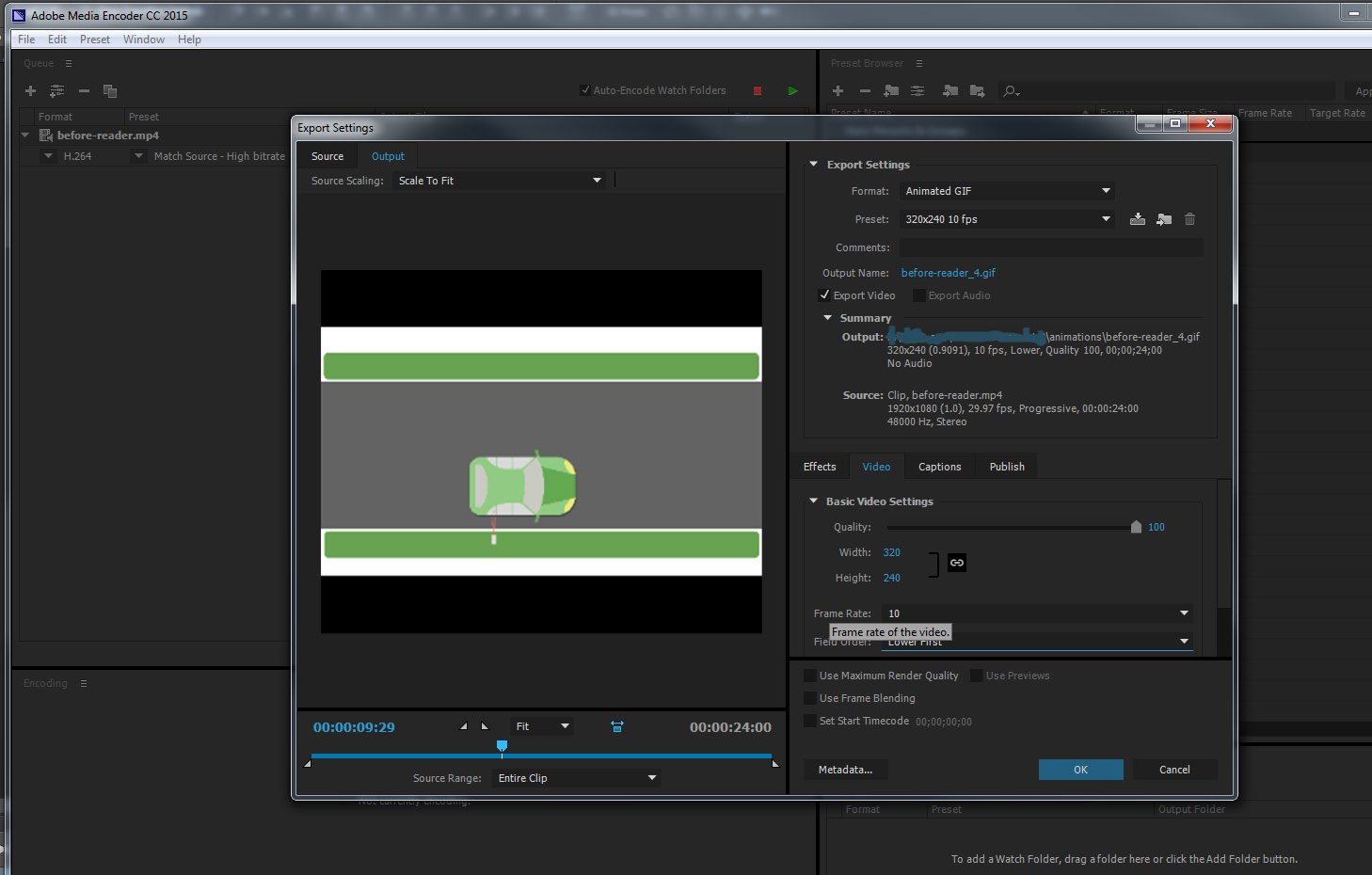Screen dimensions: 1372x875
Task: Toggle the Use Previews checkbox
Action: pos(977,676)
